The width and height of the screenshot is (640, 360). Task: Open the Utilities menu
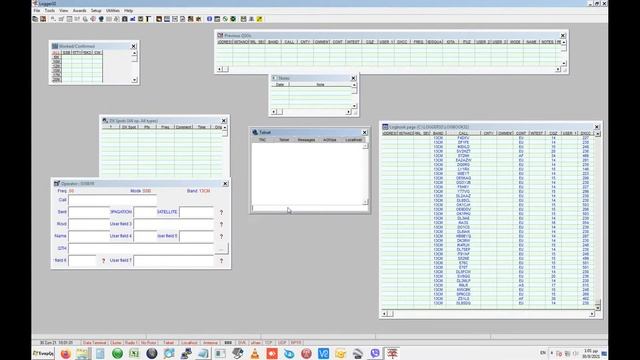113,11
